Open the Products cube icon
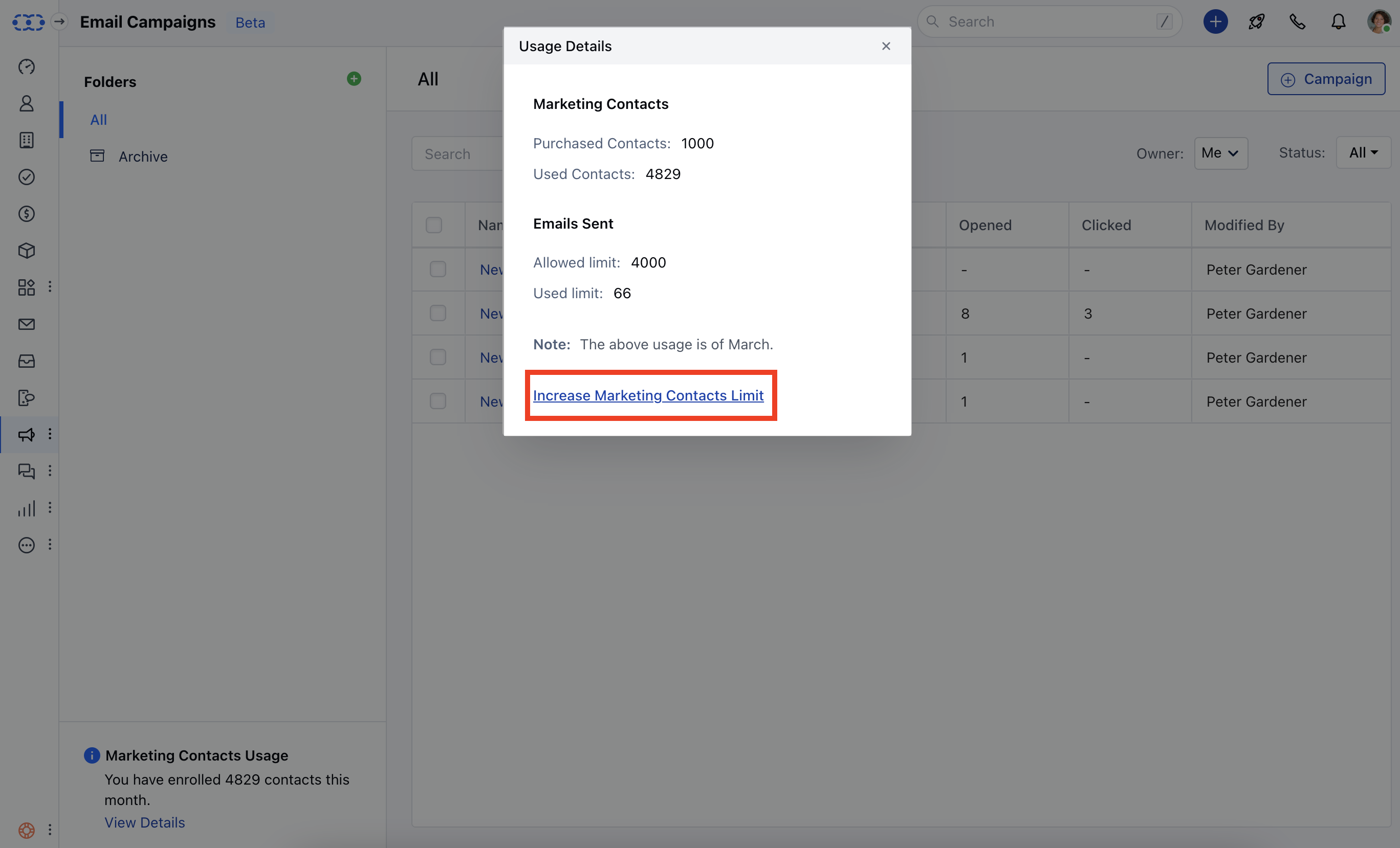 click(x=26, y=251)
